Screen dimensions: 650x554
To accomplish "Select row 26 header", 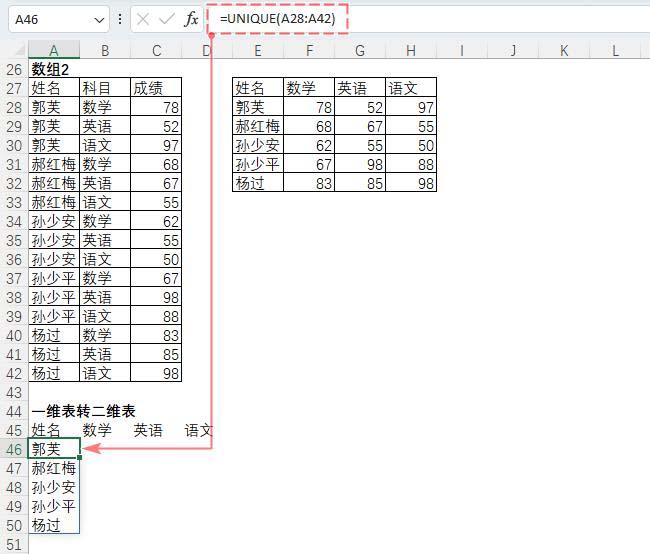I will coord(14,70).
